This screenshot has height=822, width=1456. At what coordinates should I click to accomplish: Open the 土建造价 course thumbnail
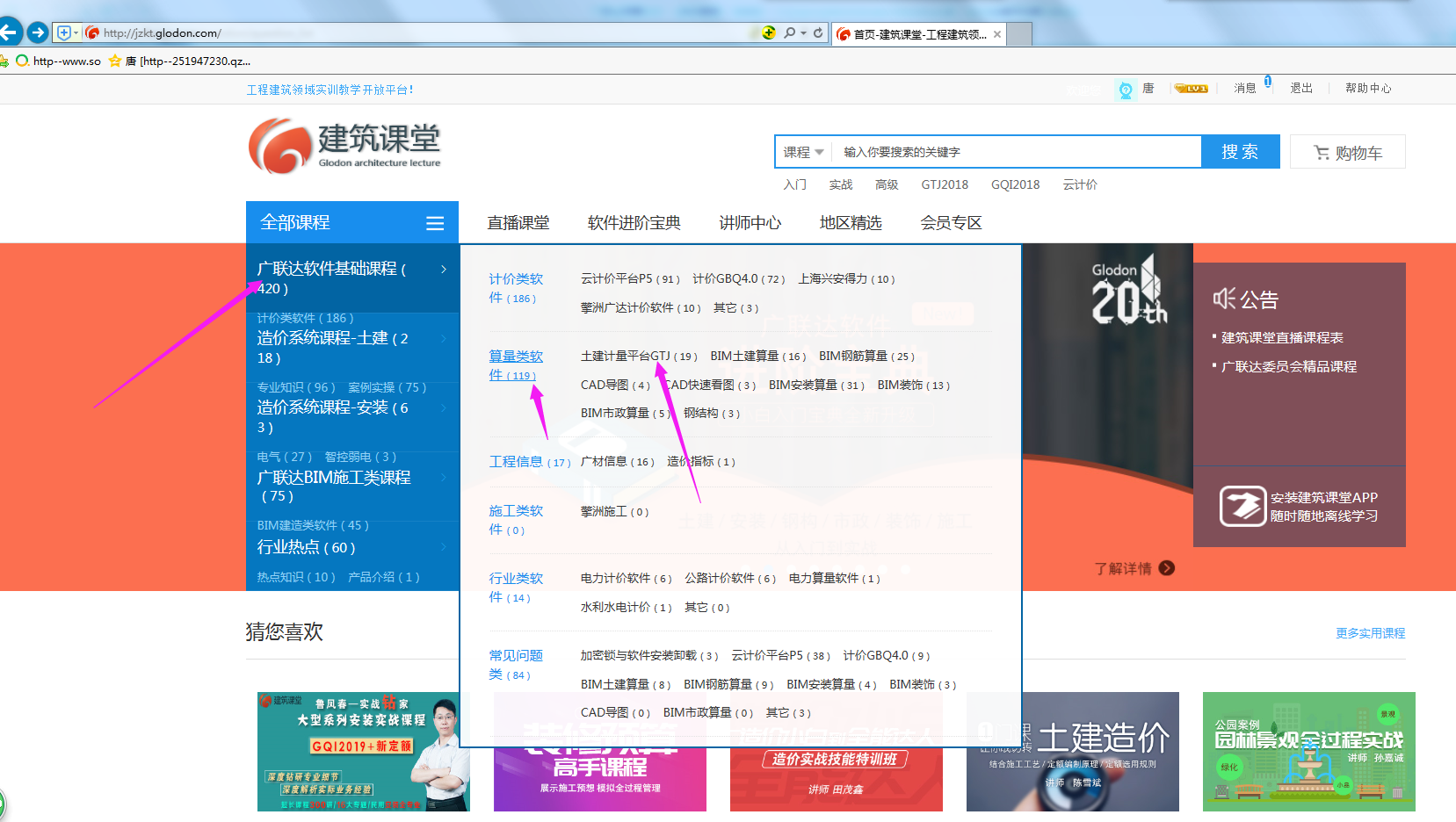pos(1072,752)
